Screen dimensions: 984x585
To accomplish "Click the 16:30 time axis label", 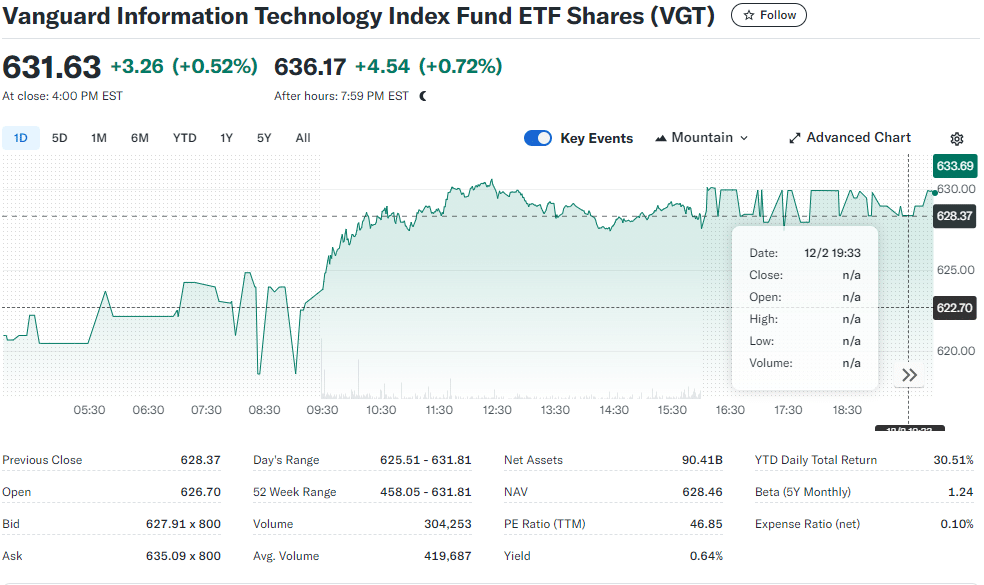I will 730,410.
